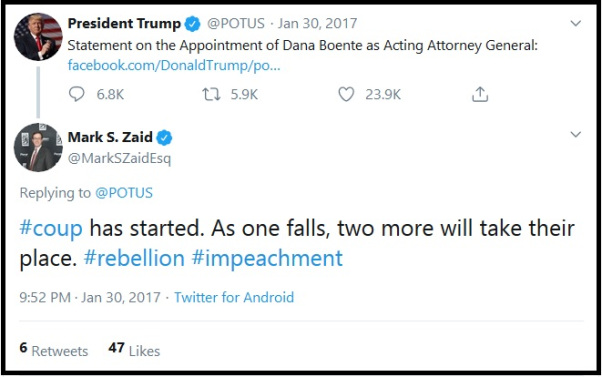This screenshot has height=377, width=602.
Task: Click Mark S. Zaid's verified badge
Action: [x=164, y=137]
